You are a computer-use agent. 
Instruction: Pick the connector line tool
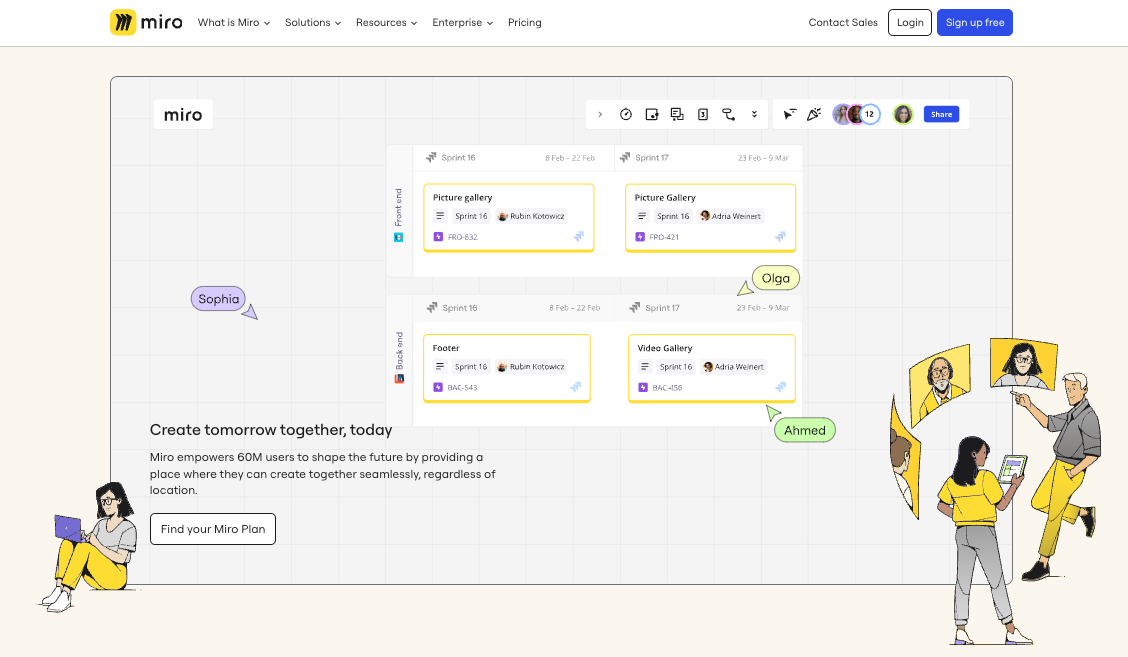click(728, 114)
